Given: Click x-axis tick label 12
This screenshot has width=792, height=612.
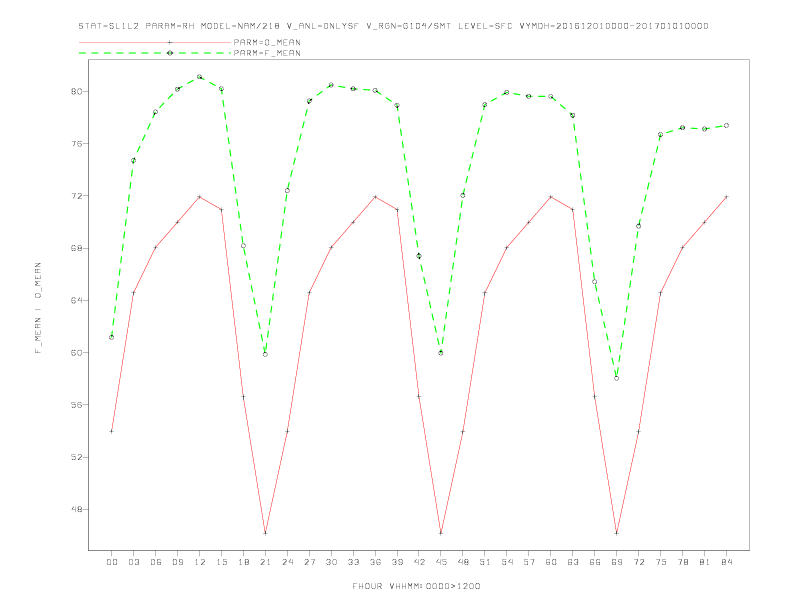Looking at the screenshot, I should 200,562.
